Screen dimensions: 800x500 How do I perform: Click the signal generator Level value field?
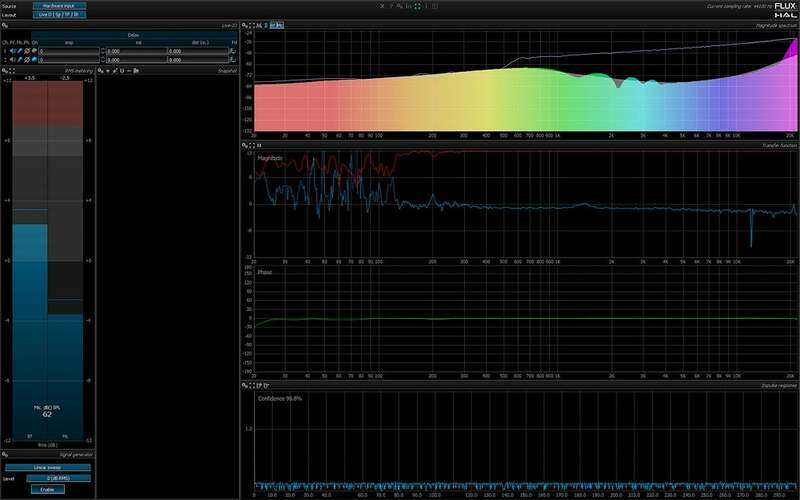tap(59, 479)
